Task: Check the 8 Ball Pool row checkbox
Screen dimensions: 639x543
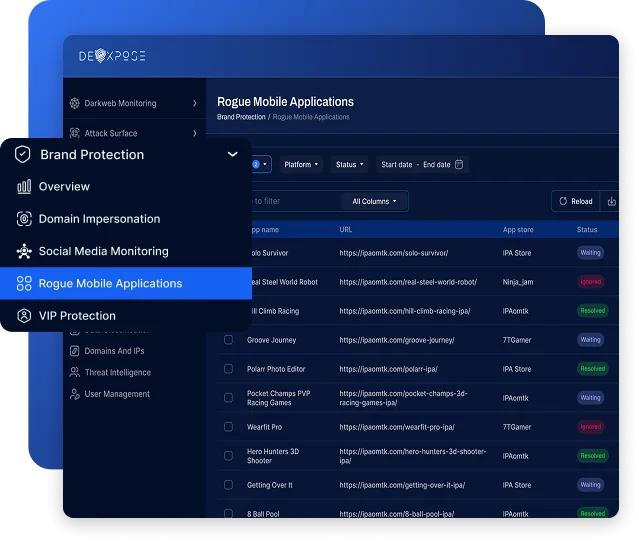Action: pyautogui.click(x=229, y=513)
